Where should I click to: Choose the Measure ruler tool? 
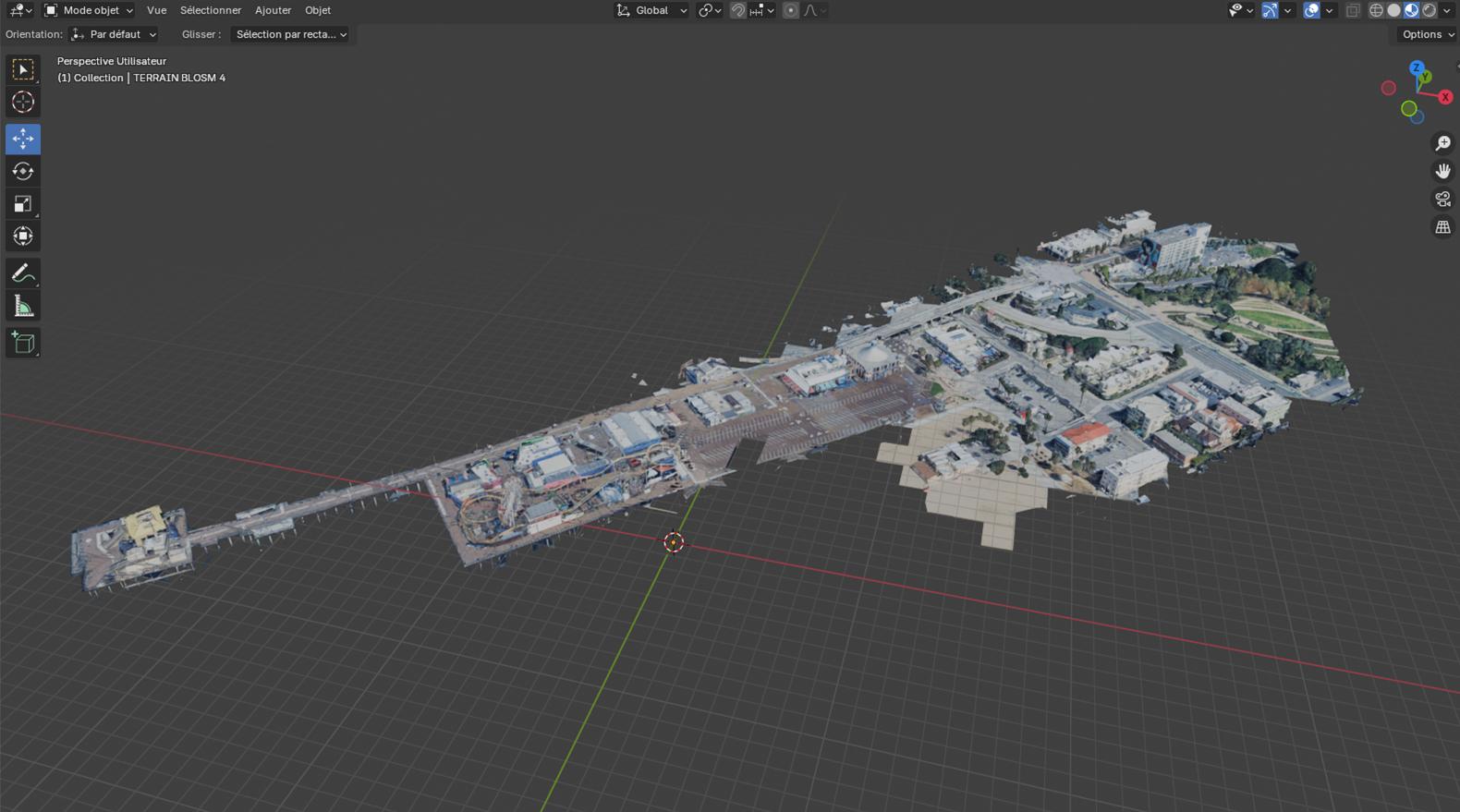pyautogui.click(x=23, y=306)
